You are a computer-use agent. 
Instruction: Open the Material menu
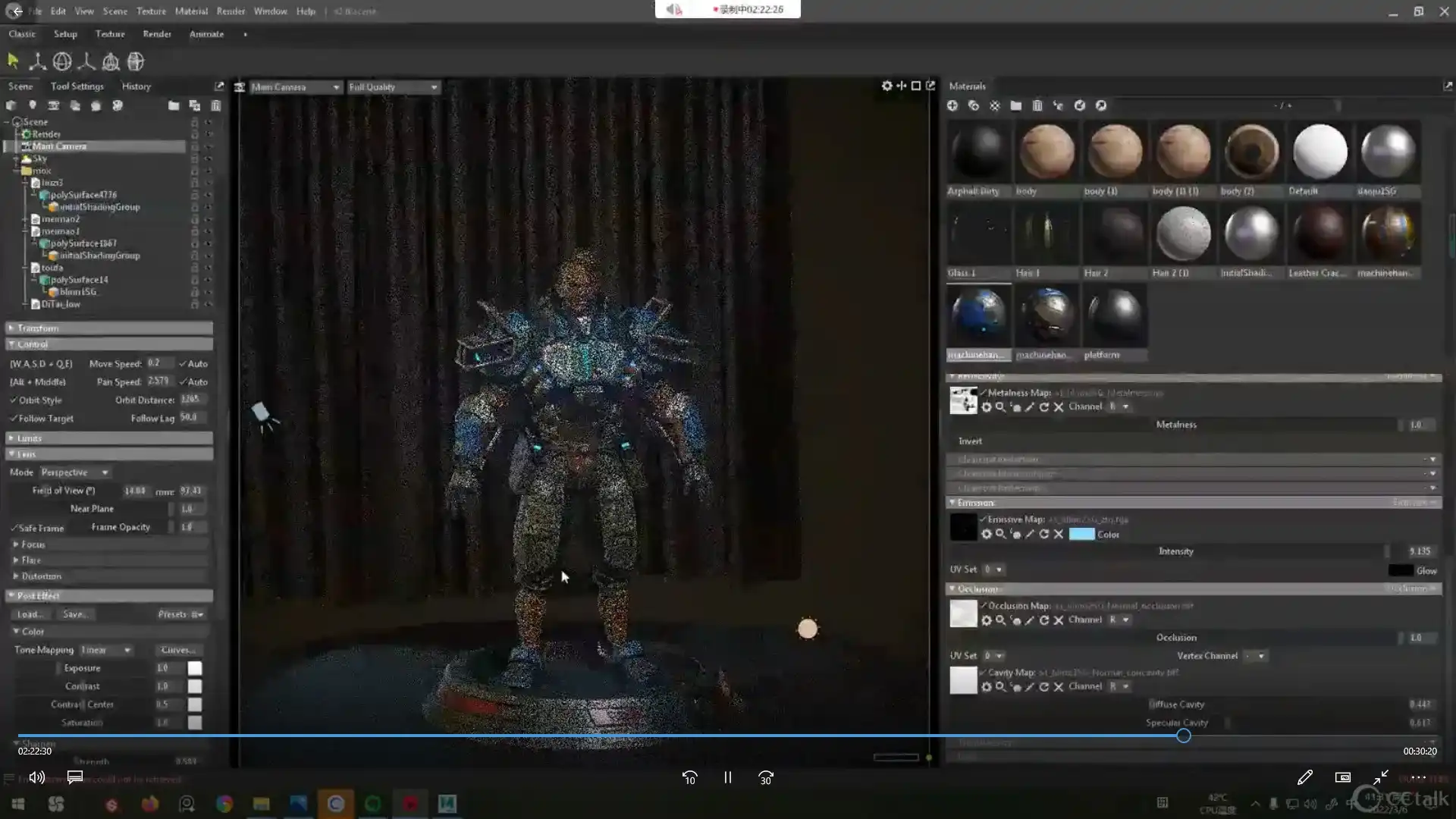(x=191, y=11)
